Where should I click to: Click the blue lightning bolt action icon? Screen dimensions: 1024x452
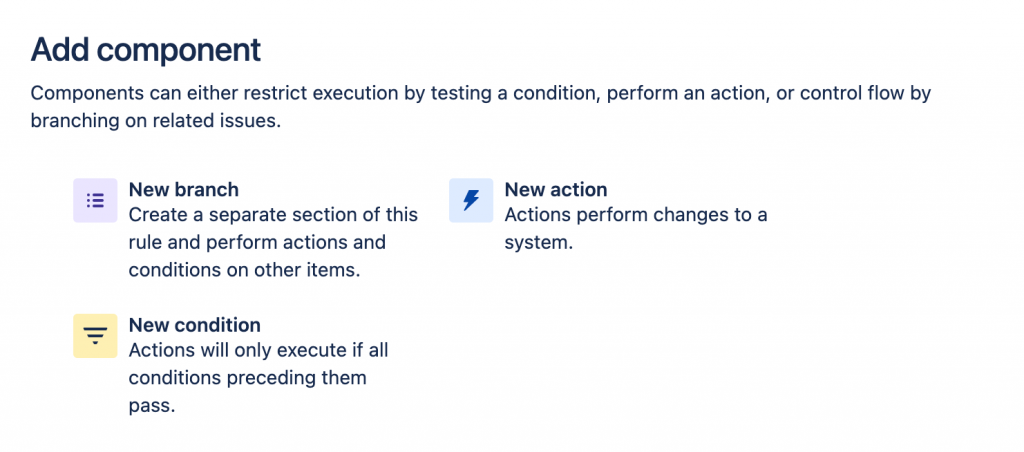tap(471, 200)
